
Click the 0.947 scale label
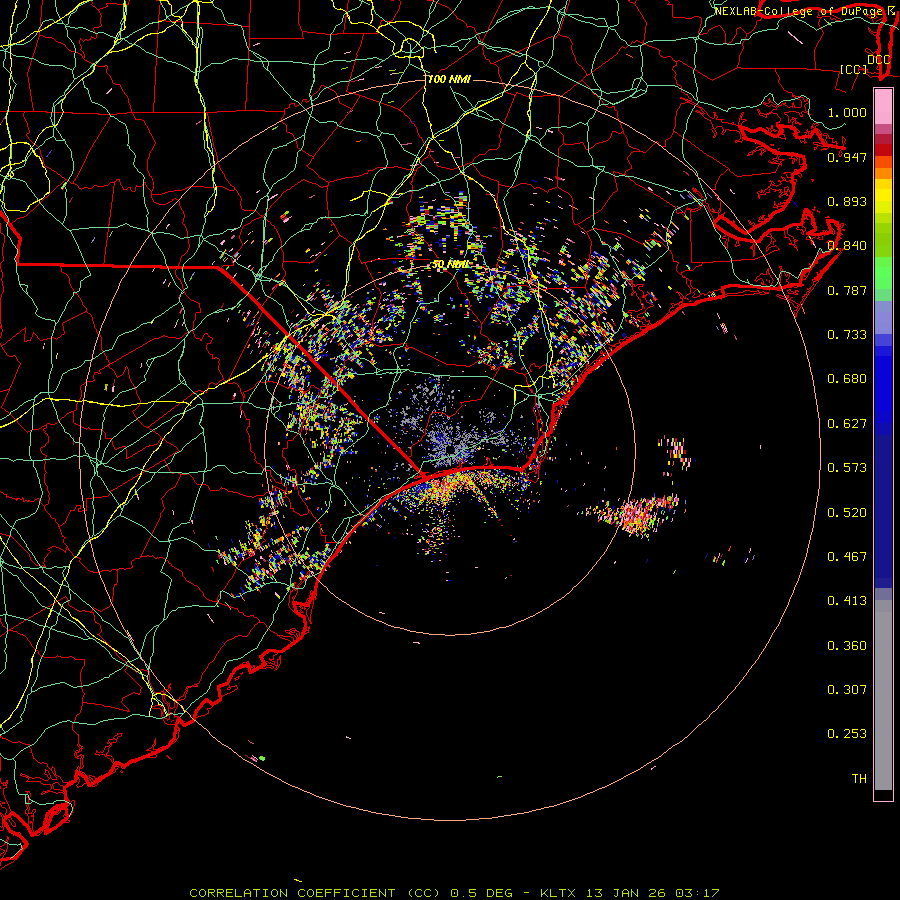pyautogui.click(x=847, y=157)
